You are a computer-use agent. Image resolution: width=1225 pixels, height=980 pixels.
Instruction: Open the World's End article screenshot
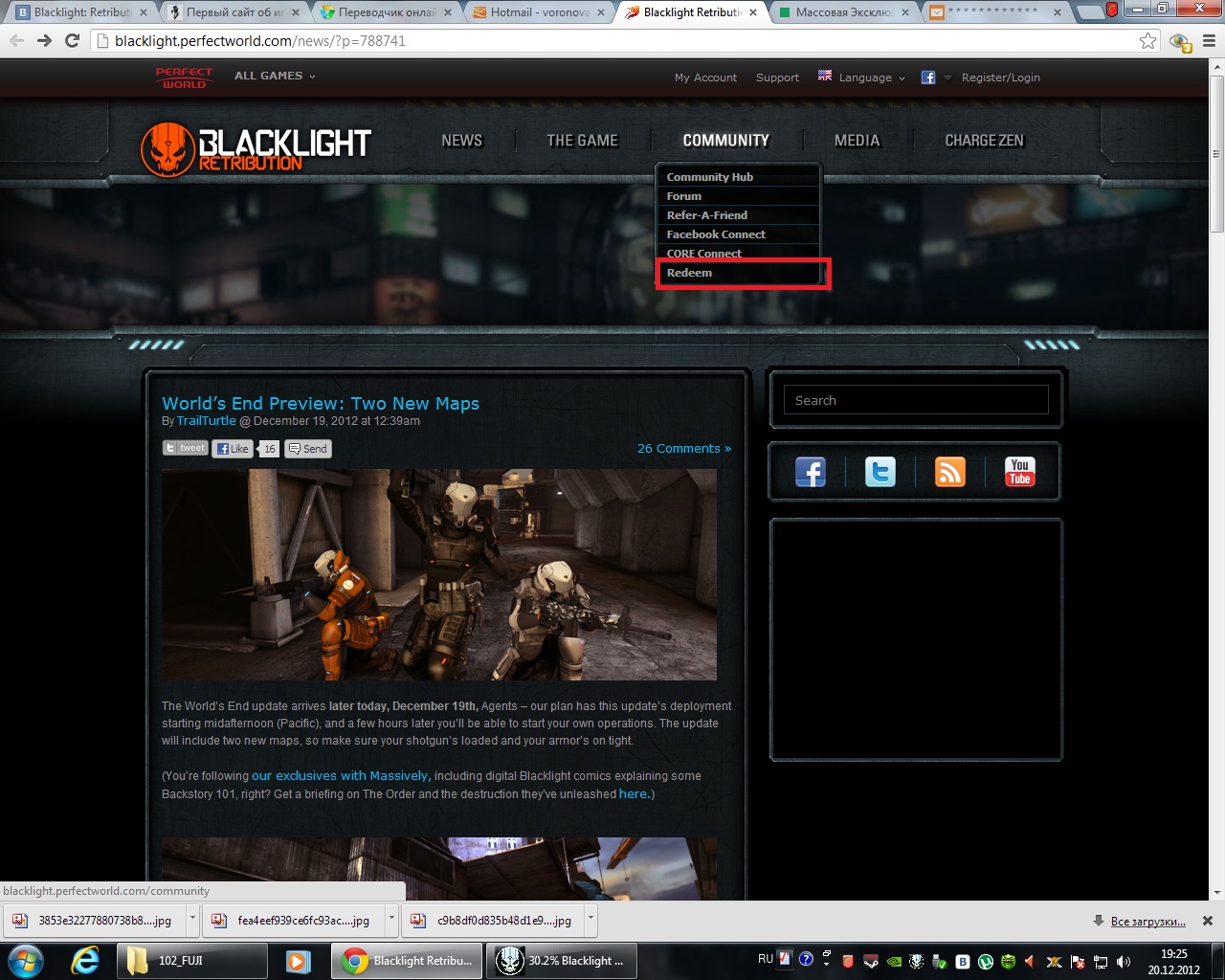pyautogui.click(x=439, y=574)
